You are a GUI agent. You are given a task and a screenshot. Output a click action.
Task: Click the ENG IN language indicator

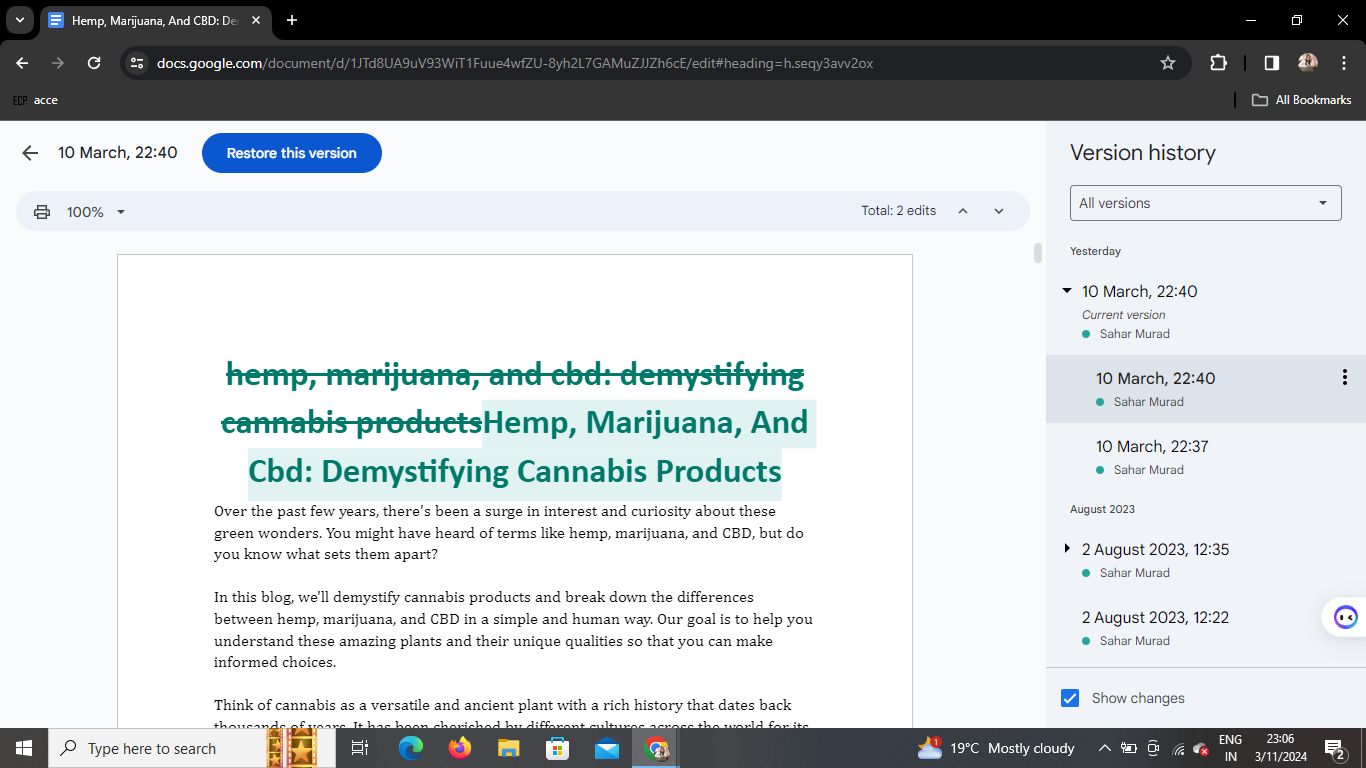pyautogui.click(x=1231, y=748)
